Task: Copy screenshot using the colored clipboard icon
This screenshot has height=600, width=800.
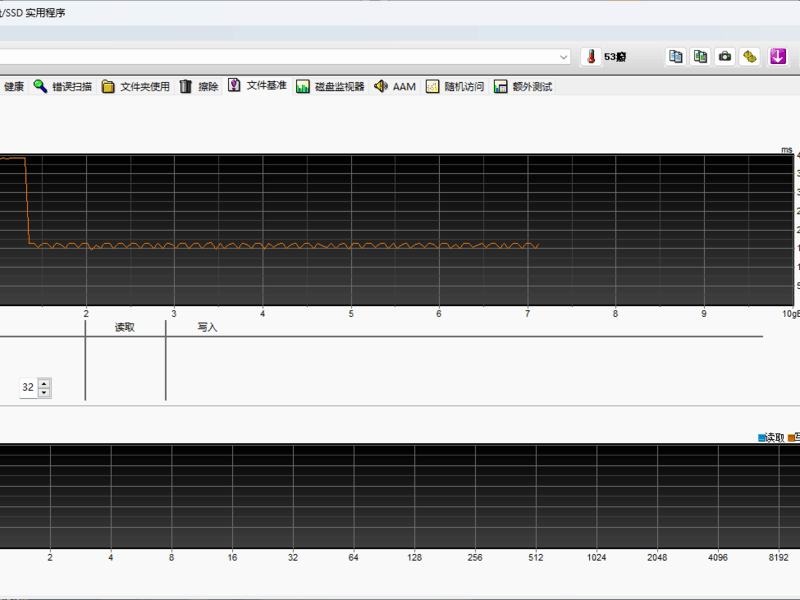Action: tap(701, 56)
